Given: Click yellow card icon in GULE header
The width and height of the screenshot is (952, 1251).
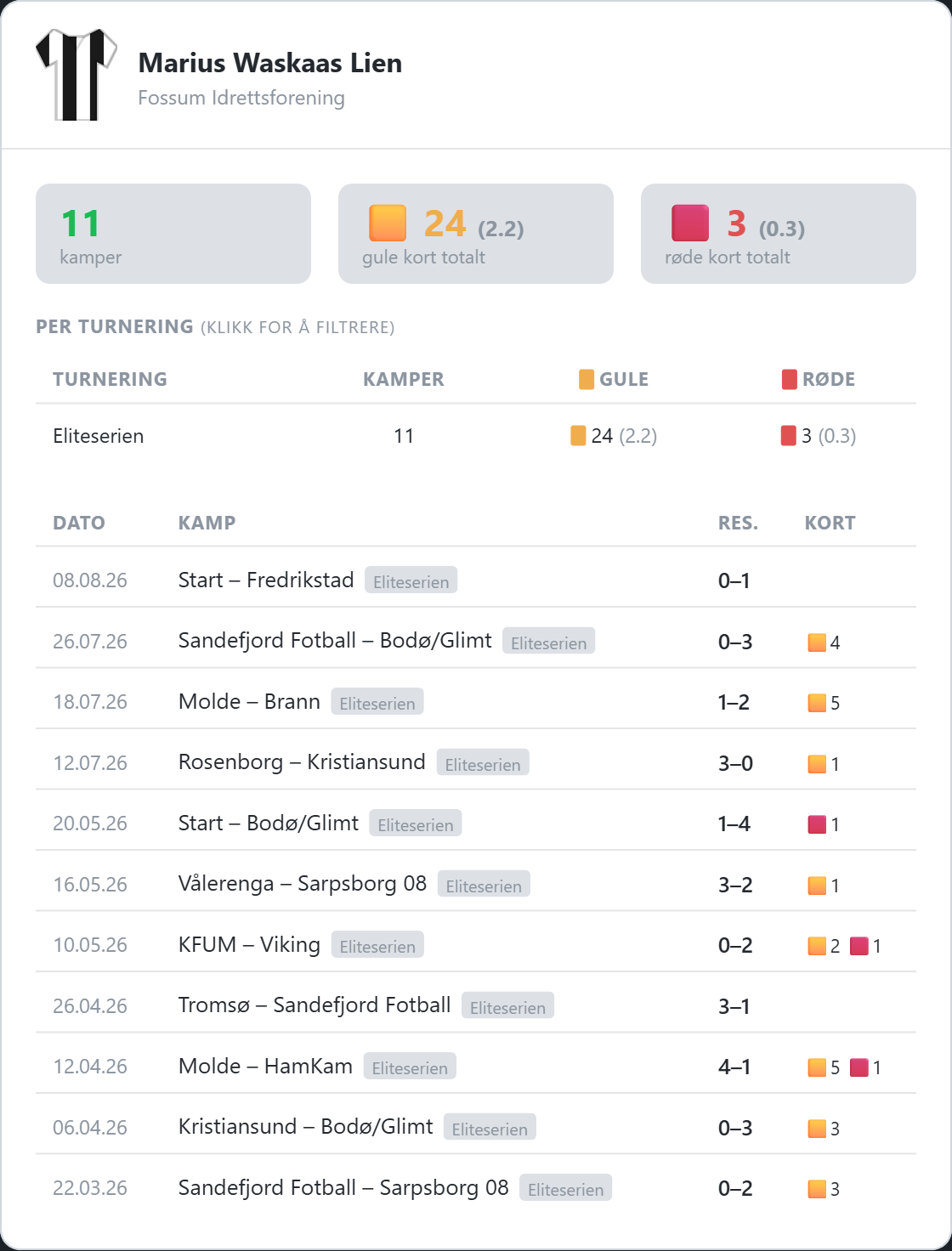Looking at the screenshot, I should pos(586,379).
